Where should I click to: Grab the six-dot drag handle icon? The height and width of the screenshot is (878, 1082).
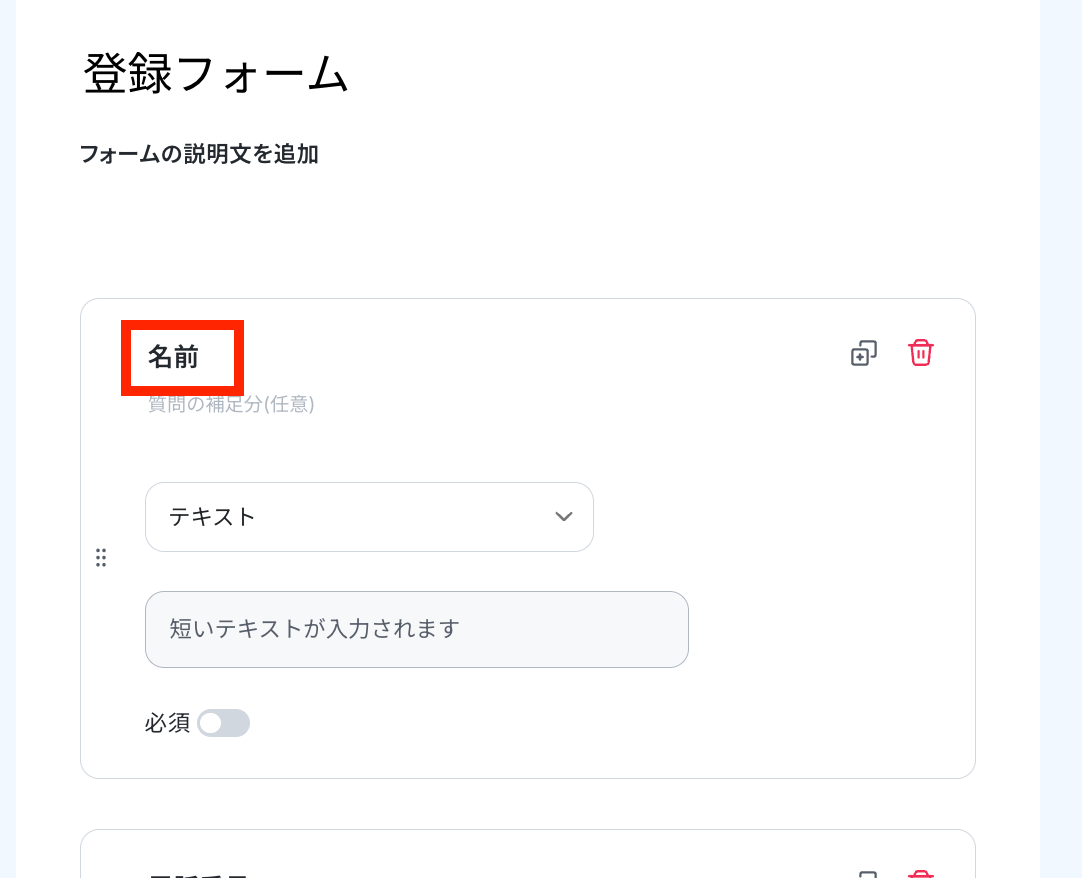[101, 558]
